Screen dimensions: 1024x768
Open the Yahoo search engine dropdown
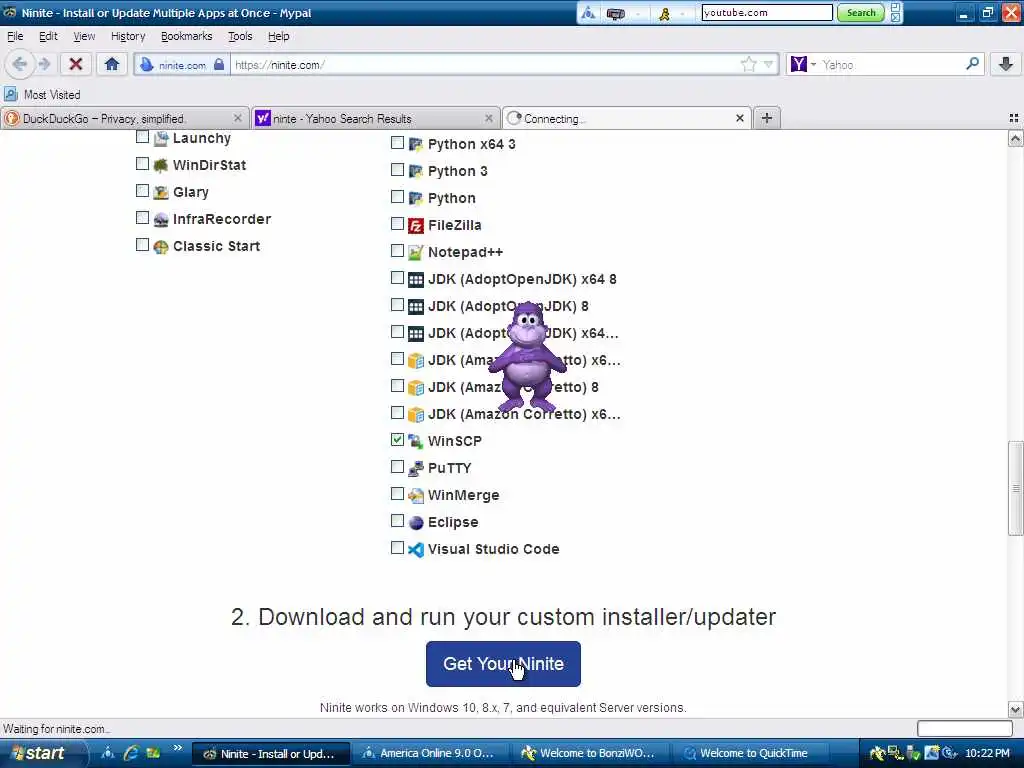pos(813,64)
